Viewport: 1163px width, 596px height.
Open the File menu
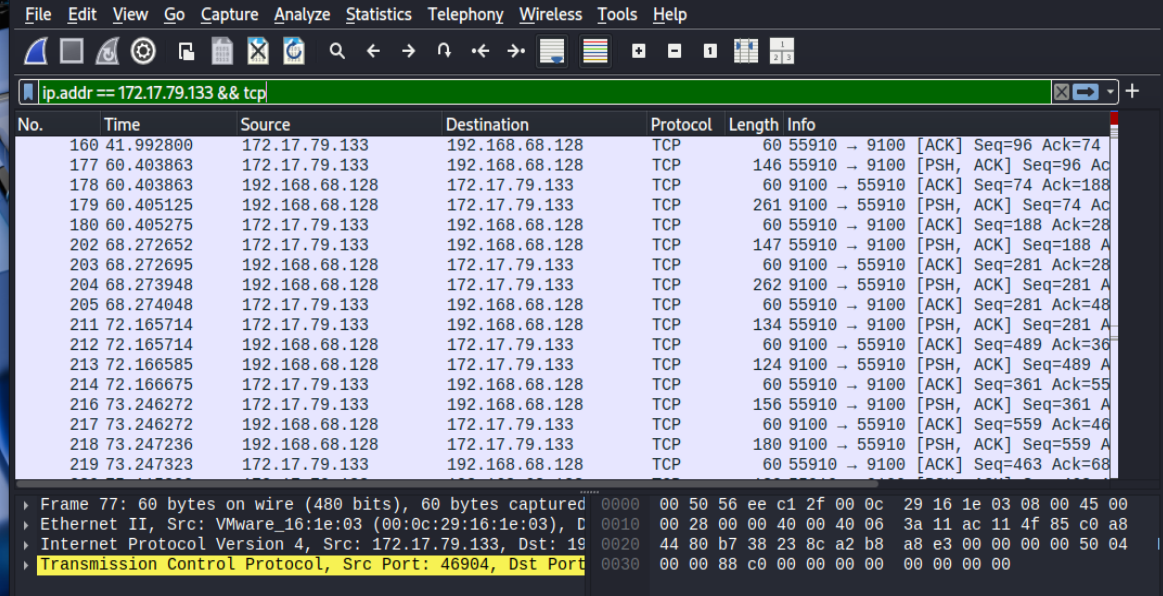click(38, 14)
